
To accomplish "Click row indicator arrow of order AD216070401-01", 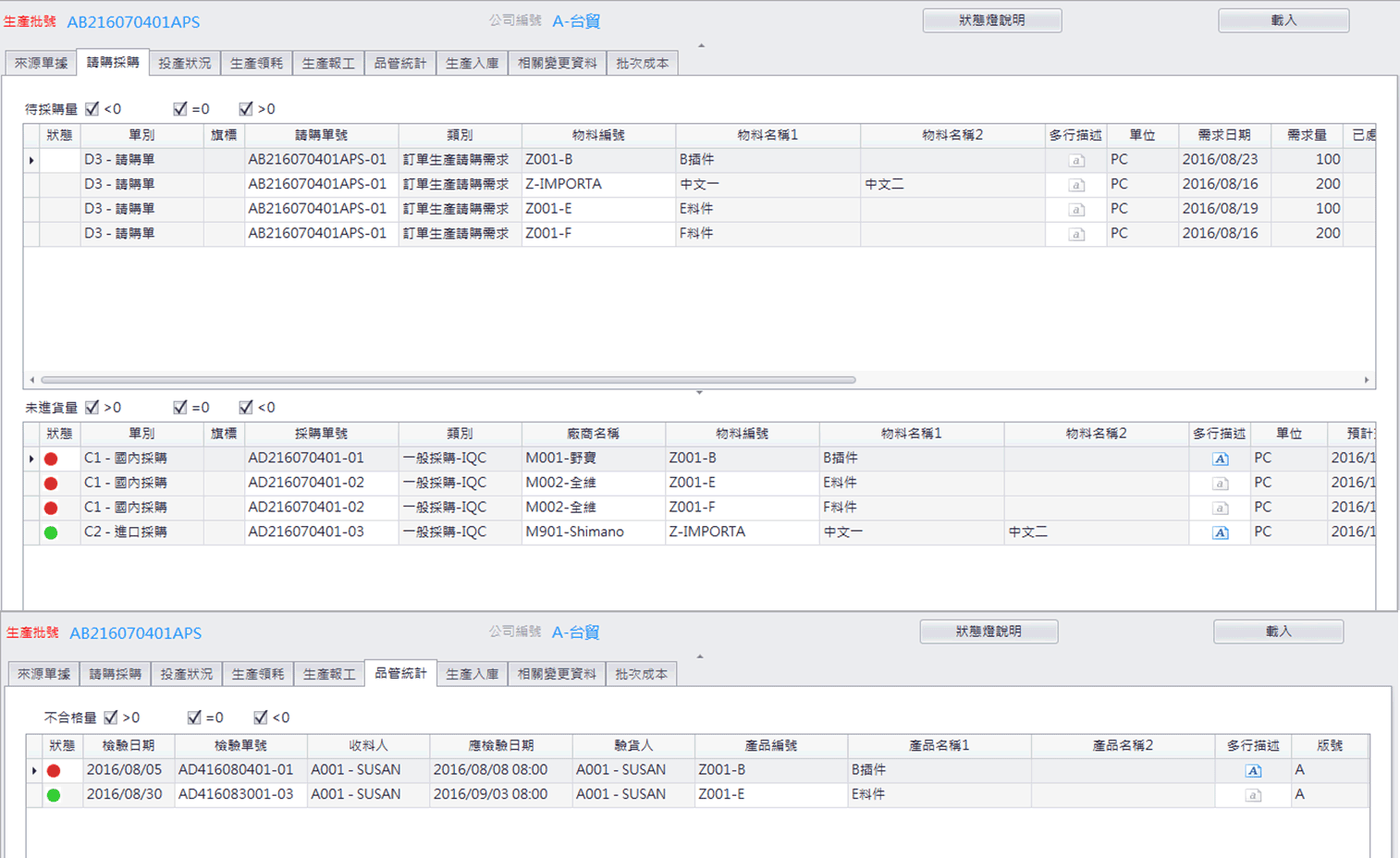I will [x=31, y=459].
